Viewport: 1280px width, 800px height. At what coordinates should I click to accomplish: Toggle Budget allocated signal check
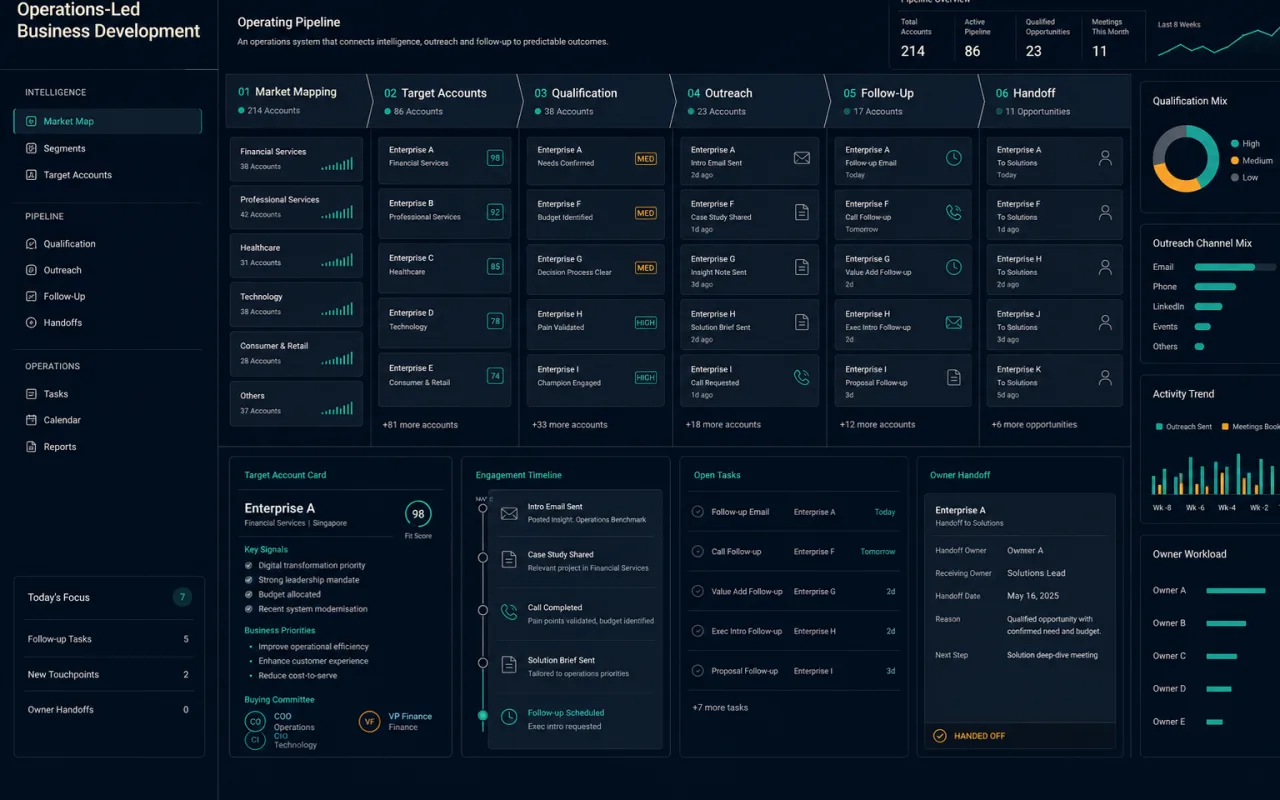coord(249,594)
